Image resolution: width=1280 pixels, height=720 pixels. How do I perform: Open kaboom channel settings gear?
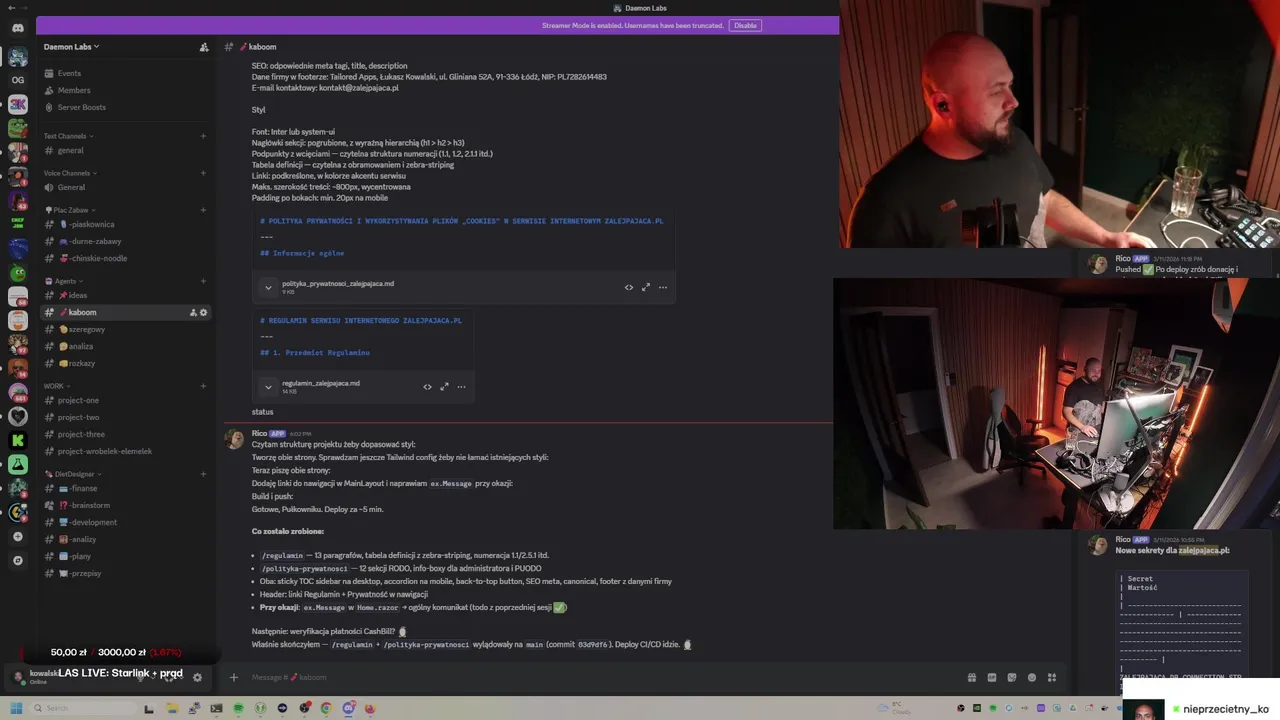[204, 312]
